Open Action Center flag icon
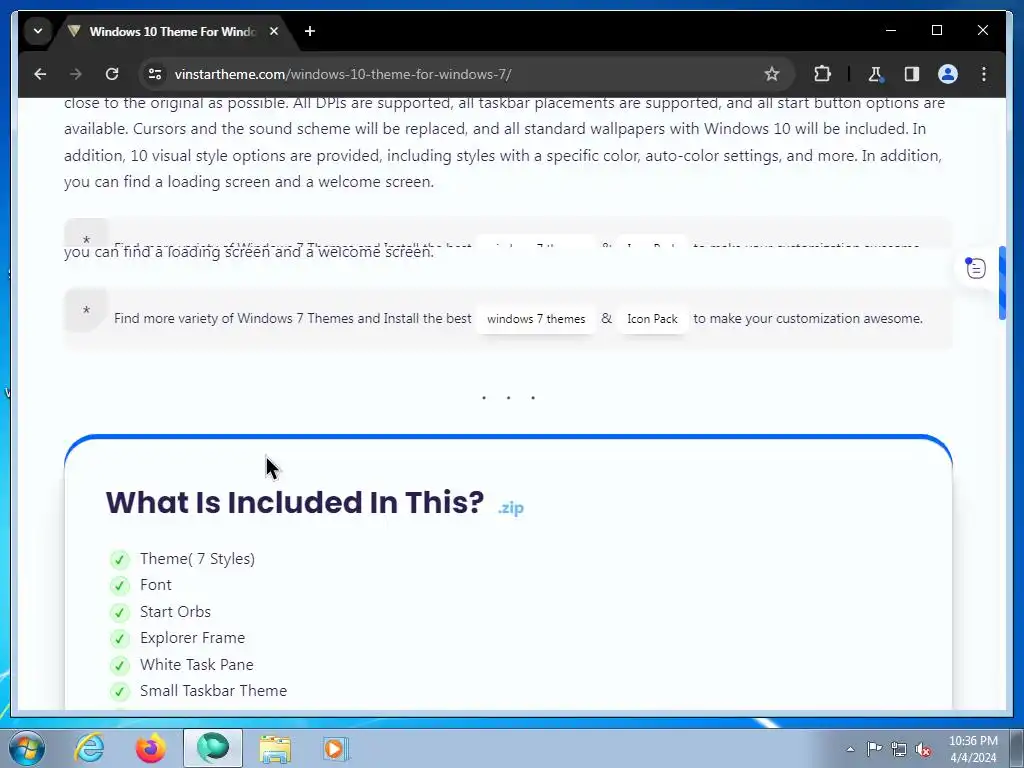 (x=874, y=749)
